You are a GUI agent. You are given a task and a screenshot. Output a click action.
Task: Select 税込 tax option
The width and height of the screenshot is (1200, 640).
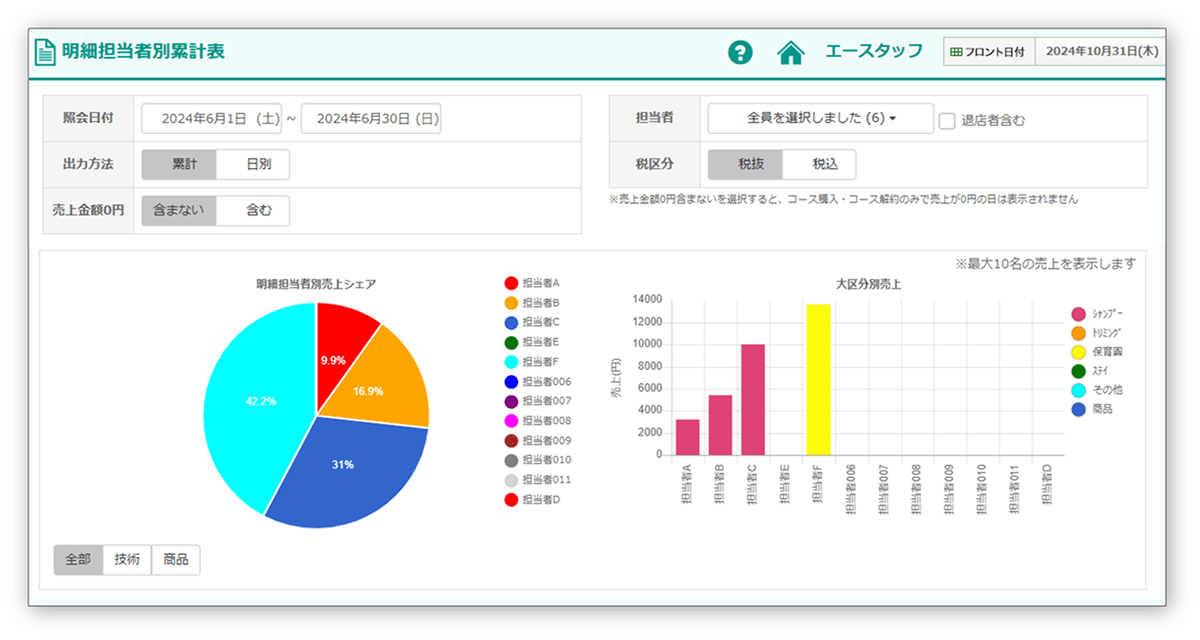click(x=819, y=164)
